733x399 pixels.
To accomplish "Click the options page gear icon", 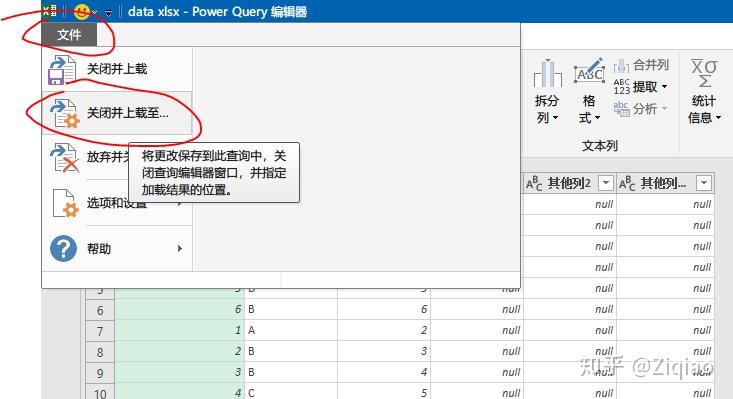I will click(65, 204).
